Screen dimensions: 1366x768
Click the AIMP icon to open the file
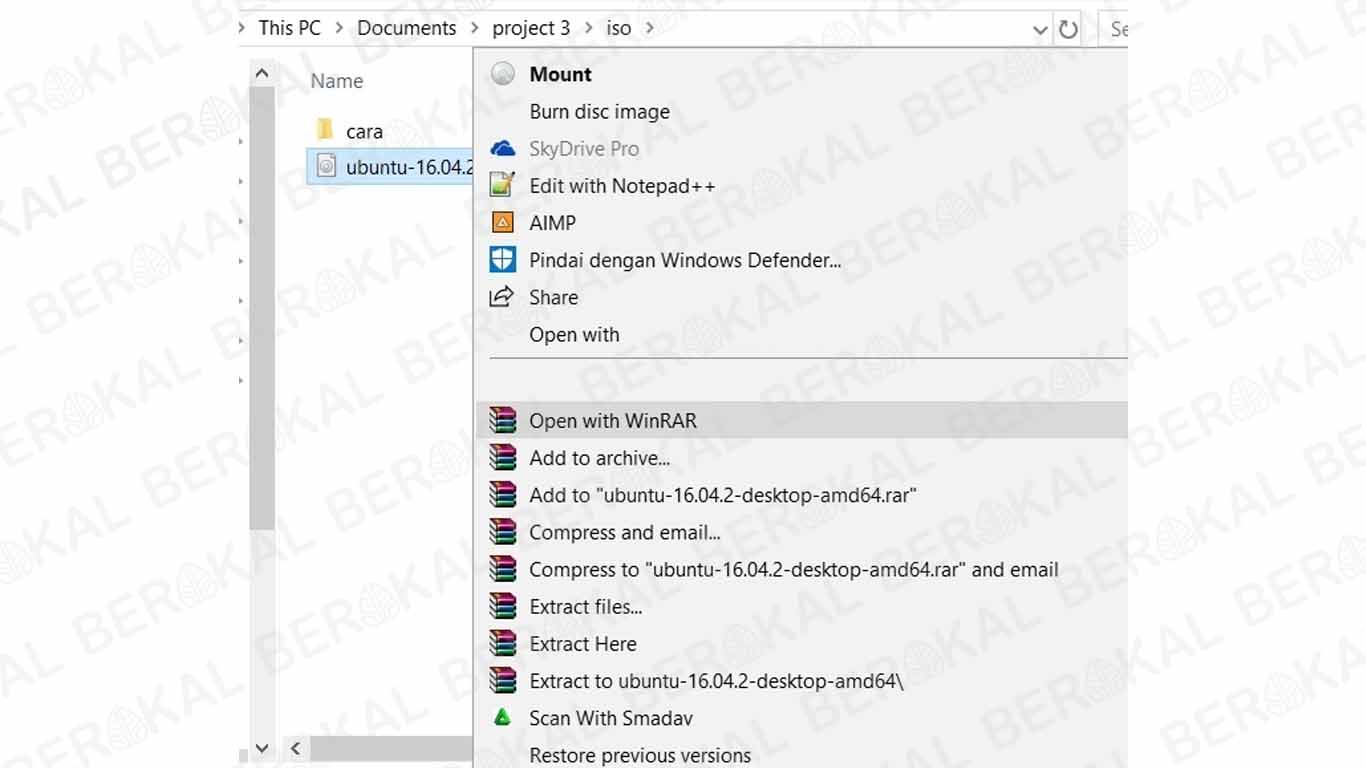coord(502,222)
